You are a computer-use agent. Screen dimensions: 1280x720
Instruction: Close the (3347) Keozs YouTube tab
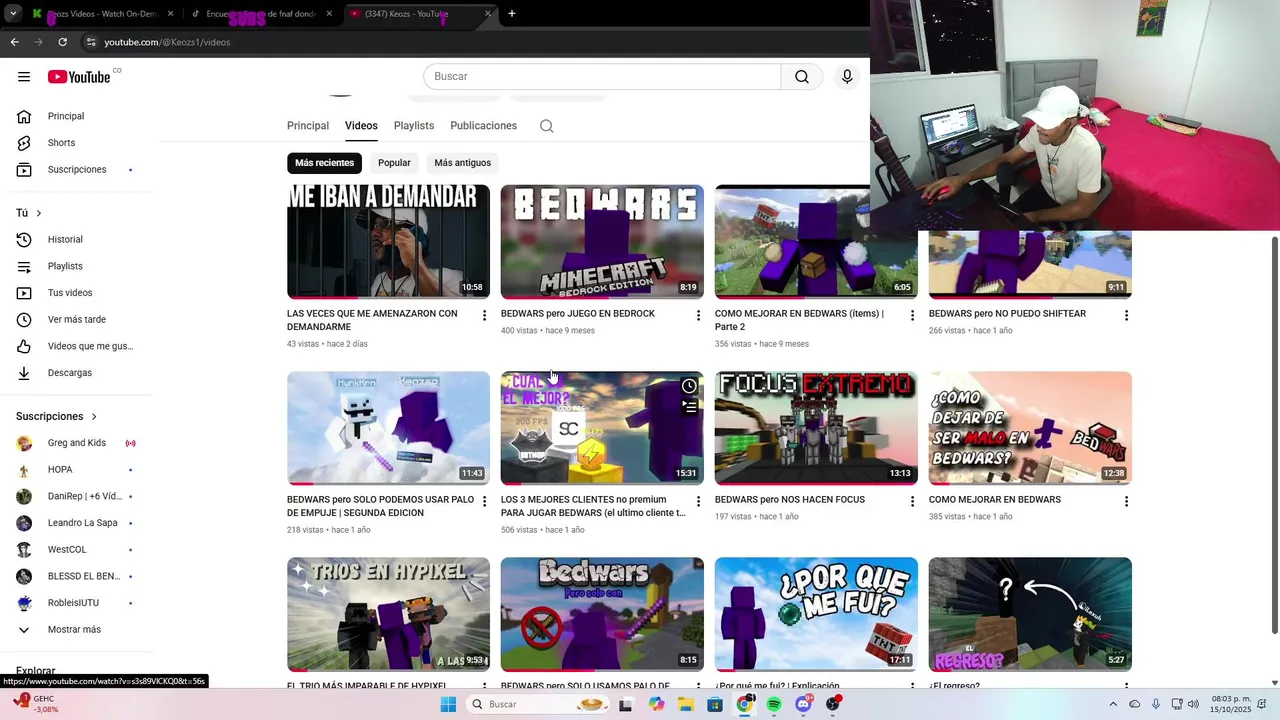[x=488, y=14]
